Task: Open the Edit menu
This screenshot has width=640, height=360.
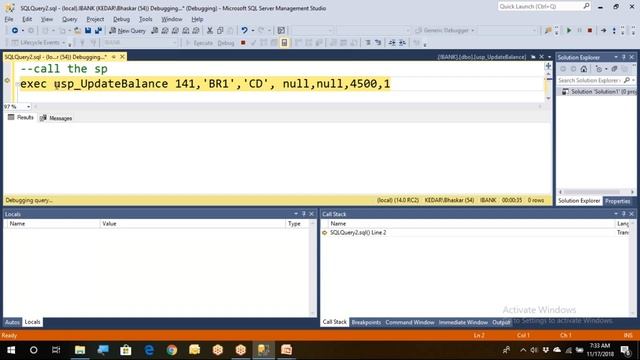Action: click(x=27, y=19)
